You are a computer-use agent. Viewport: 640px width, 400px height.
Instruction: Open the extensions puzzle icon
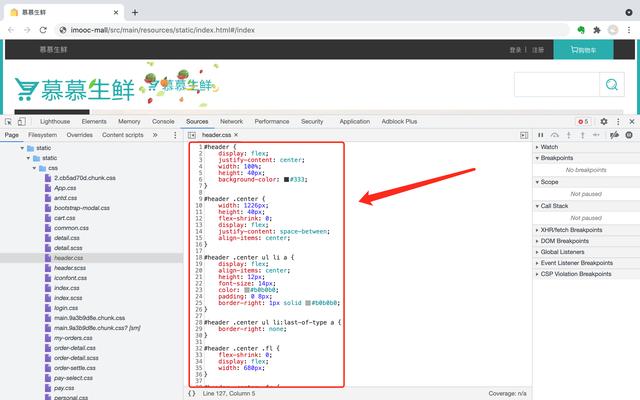click(597, 30)
